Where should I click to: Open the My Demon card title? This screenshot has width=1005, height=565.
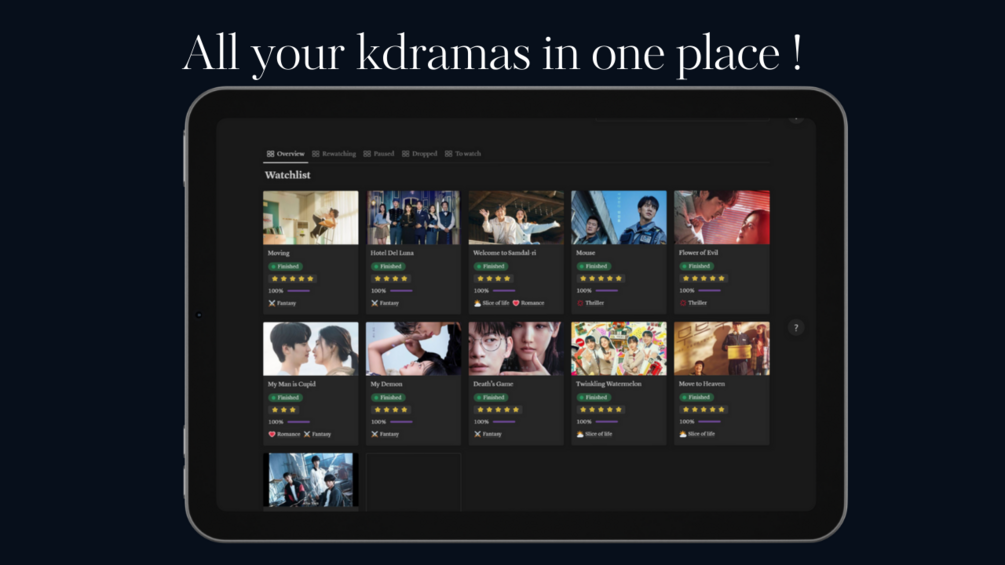386,384
